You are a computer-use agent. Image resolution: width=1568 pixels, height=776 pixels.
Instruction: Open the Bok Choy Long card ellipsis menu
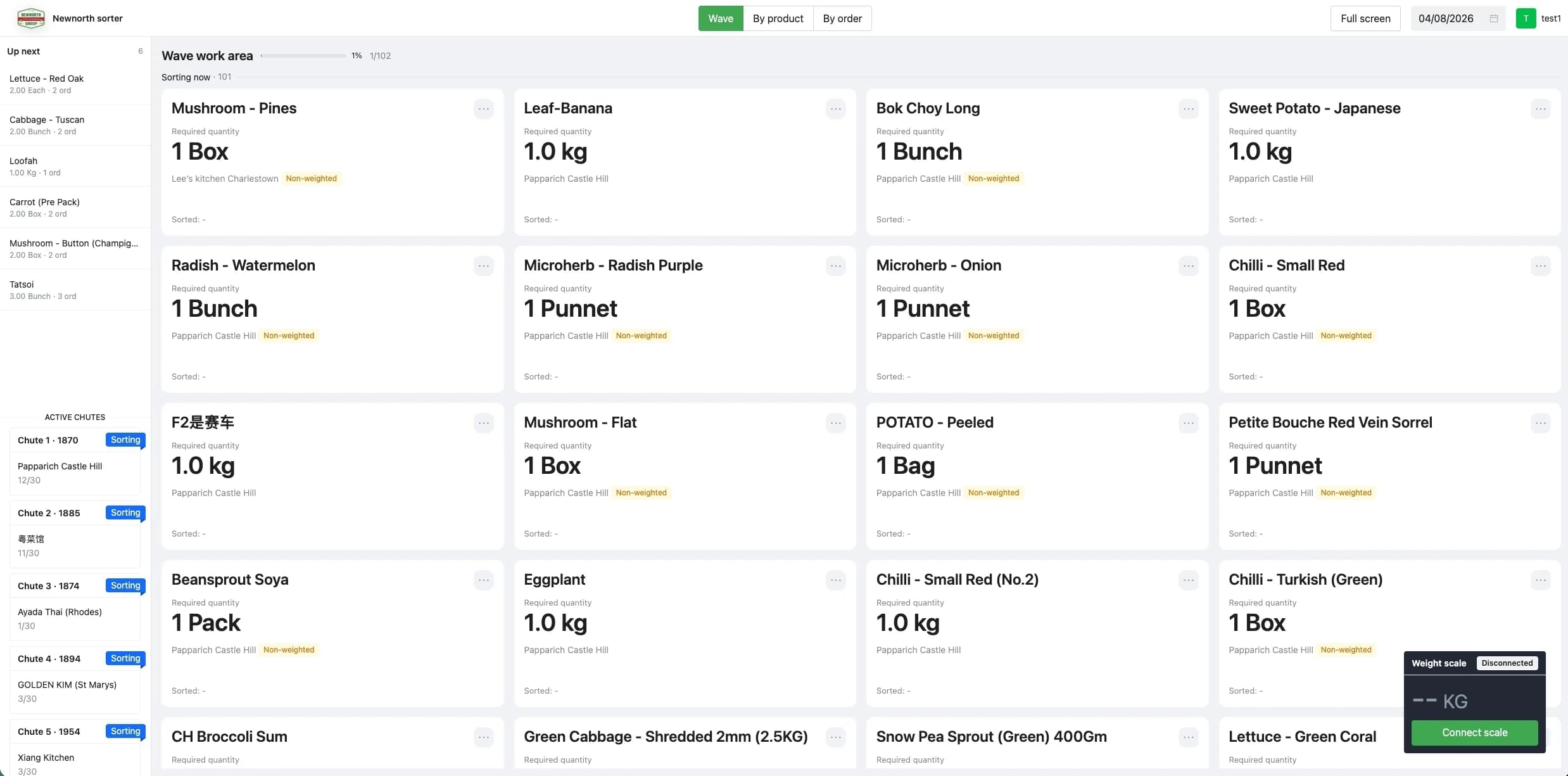1189,109
